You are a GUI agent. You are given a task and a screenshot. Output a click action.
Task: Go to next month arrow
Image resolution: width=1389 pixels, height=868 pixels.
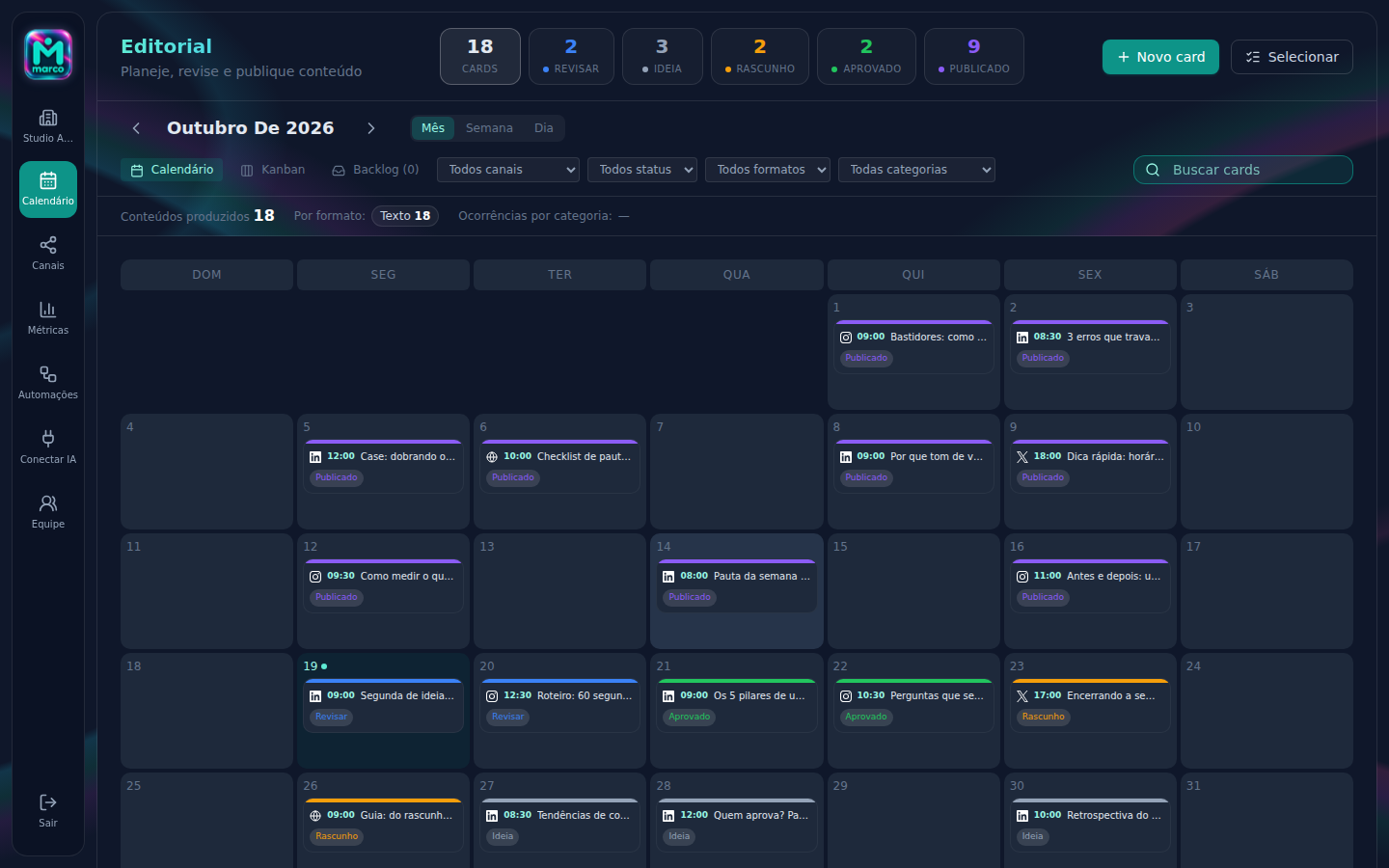[371, 128]
